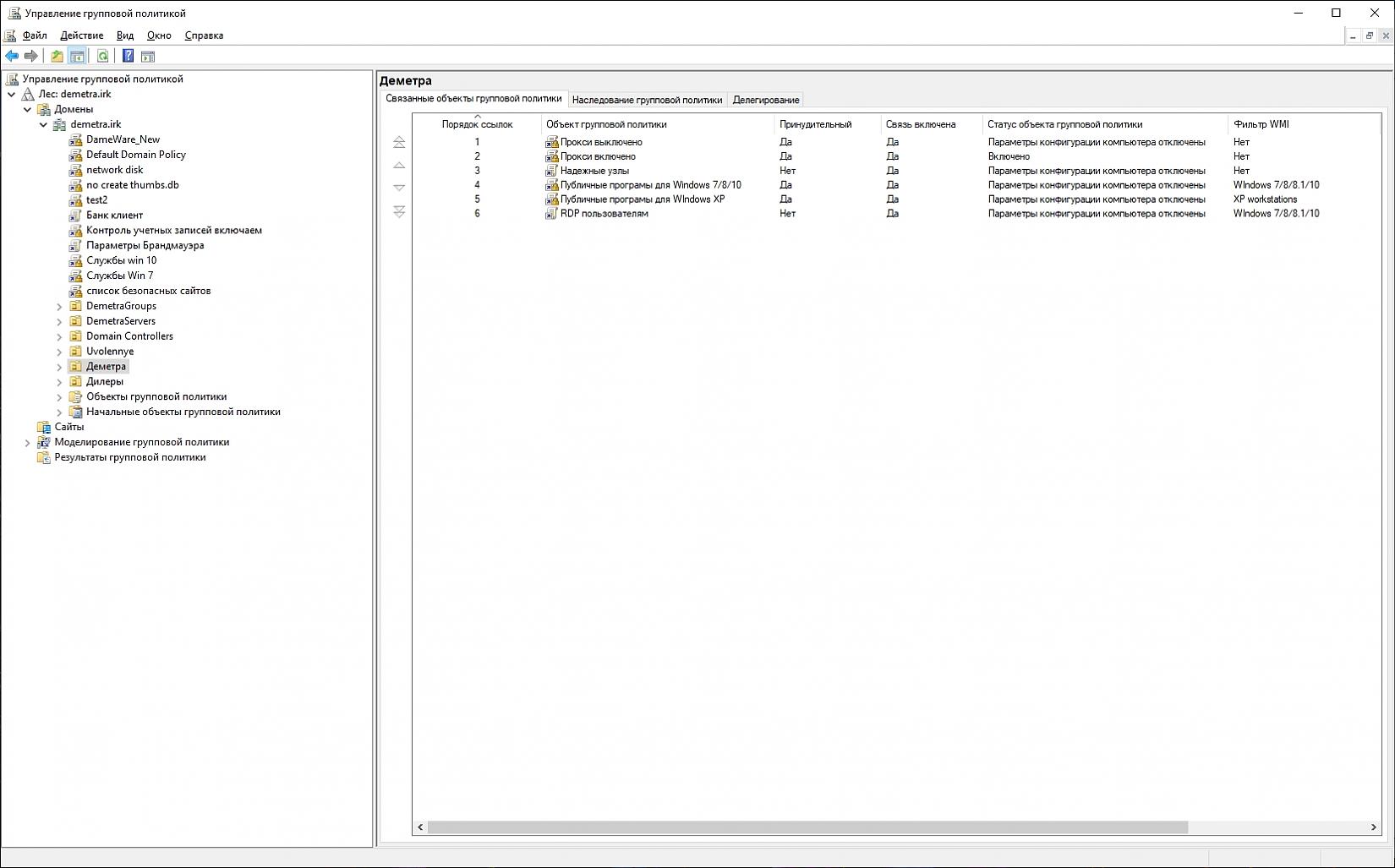Sort by Объект групповой политики column header
This screenshot has height=868, width=1395.
point(657,124)
